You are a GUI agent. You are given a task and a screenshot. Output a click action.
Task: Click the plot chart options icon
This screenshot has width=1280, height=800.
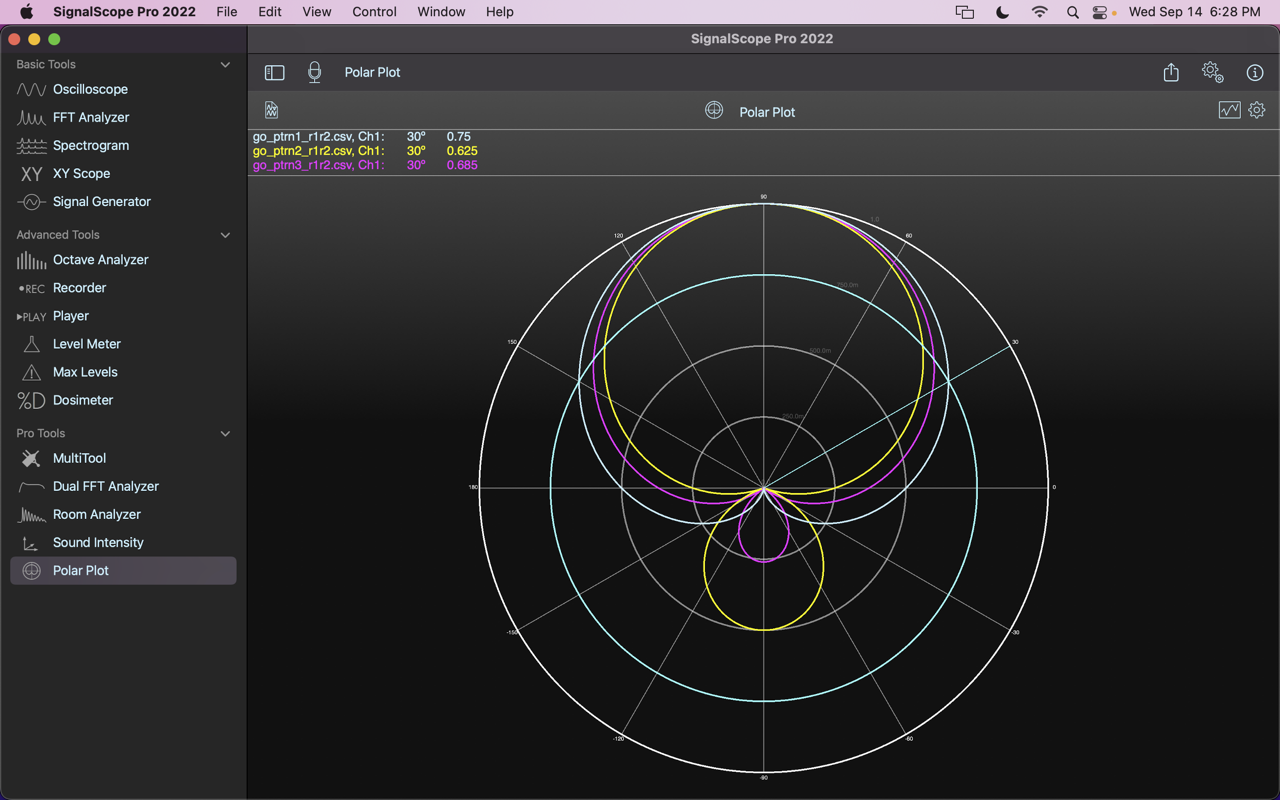[1229, 110]
